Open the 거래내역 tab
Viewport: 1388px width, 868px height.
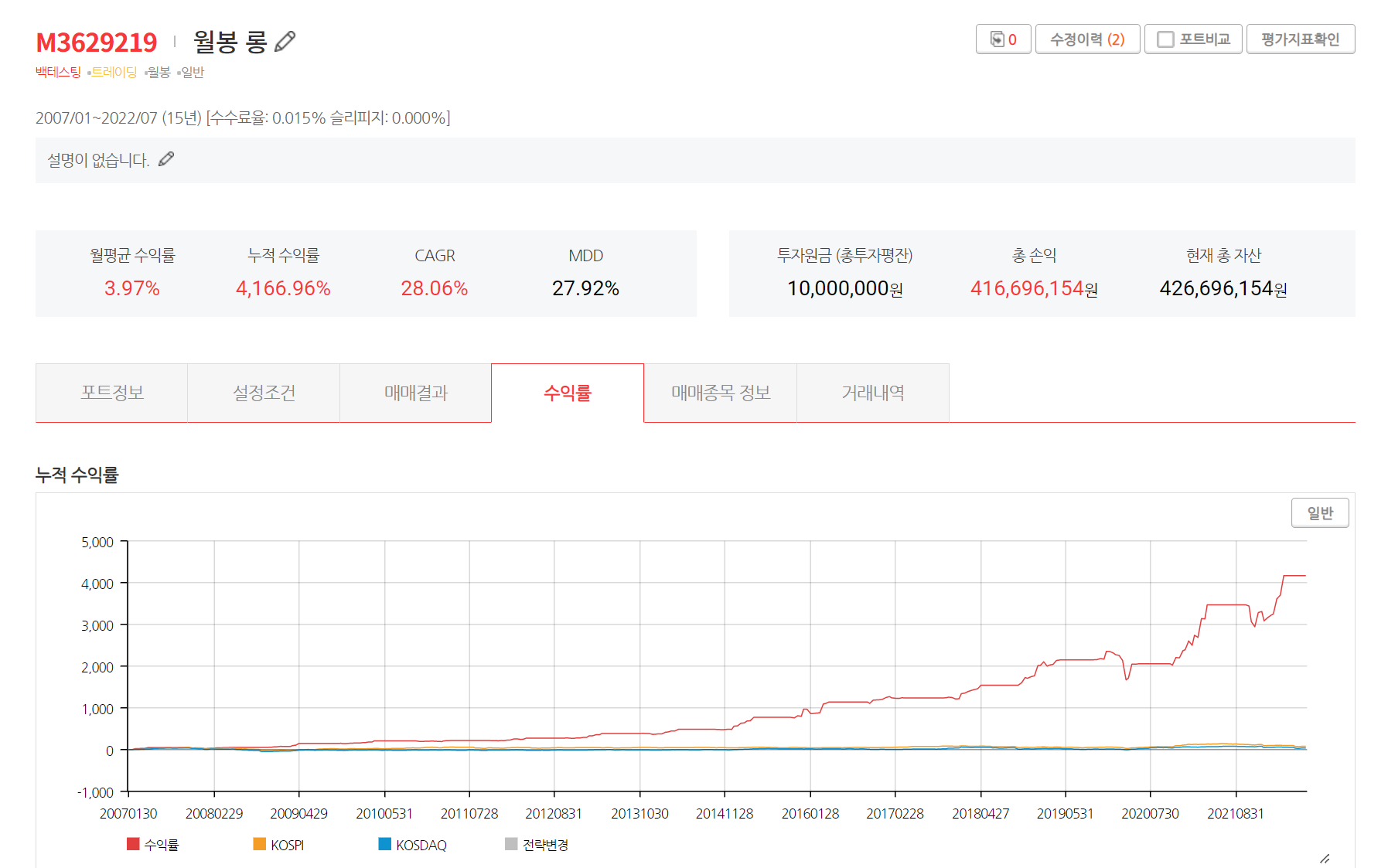point(872,393)
